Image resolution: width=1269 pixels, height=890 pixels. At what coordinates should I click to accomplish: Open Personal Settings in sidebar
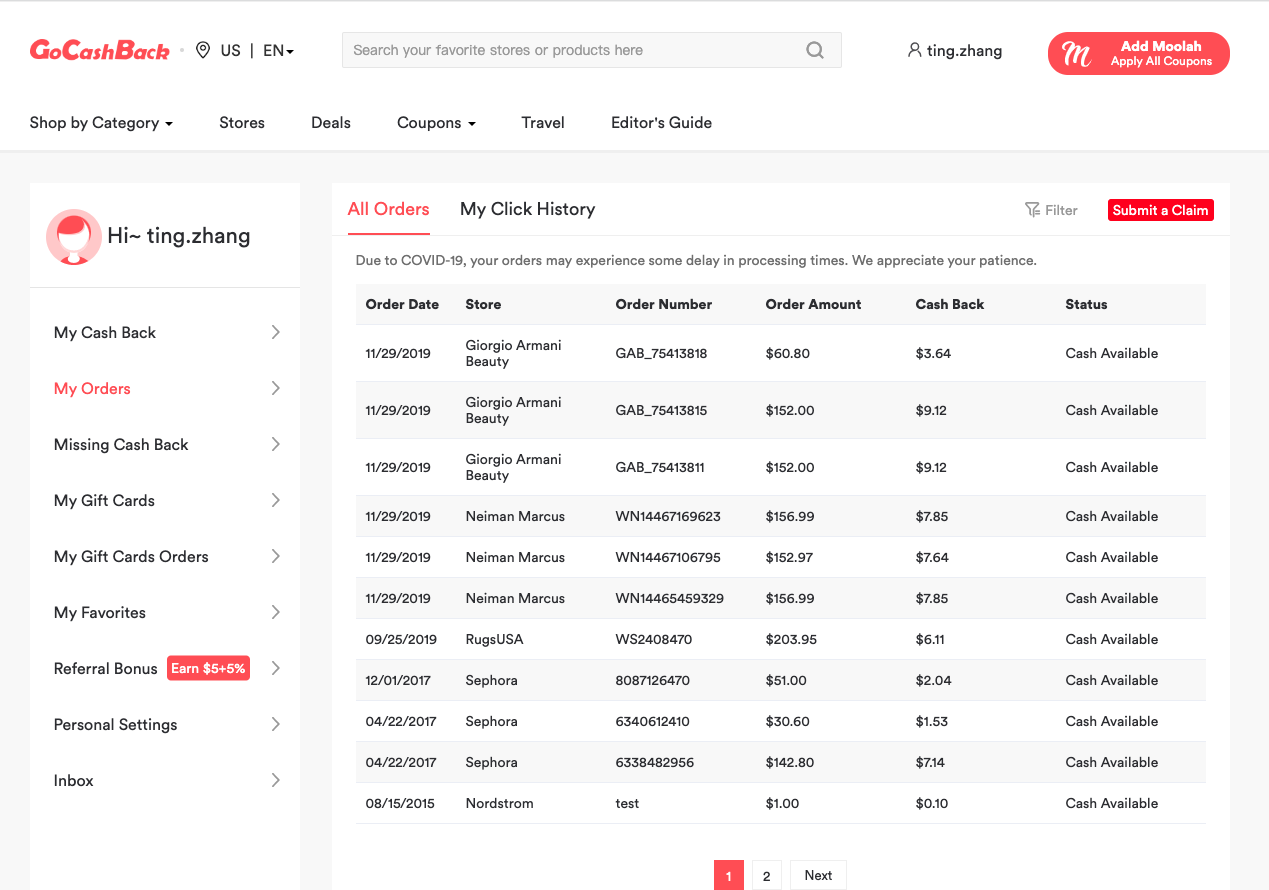(115, 724)
